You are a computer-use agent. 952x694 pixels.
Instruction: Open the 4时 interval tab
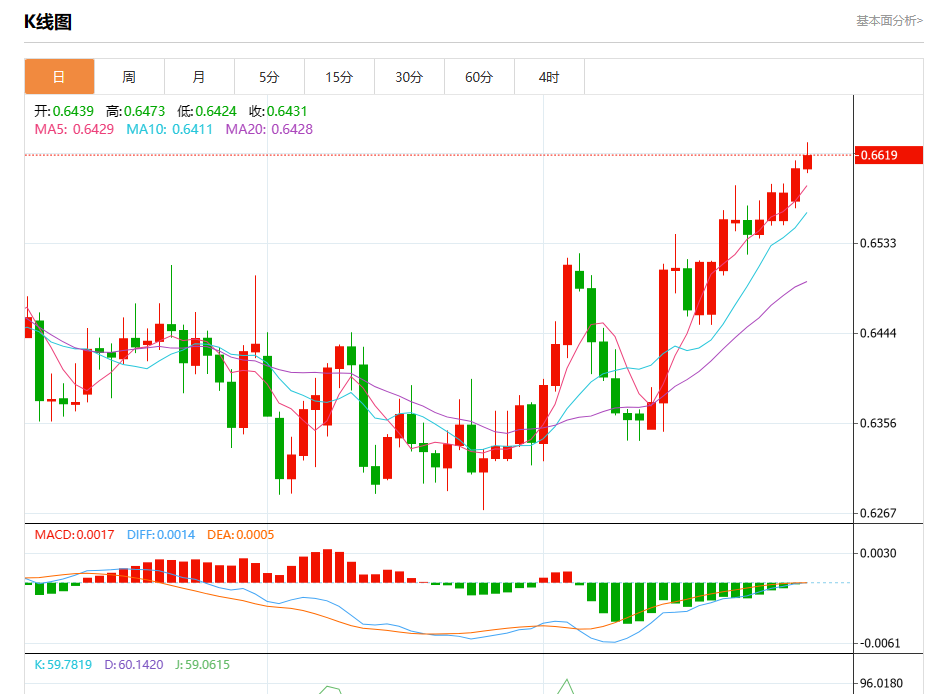point(549,77)
